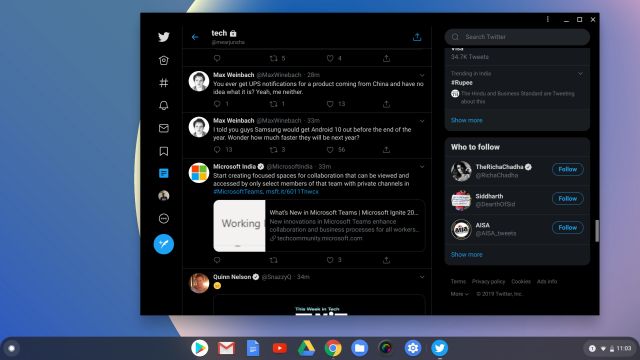This screenshot has height=360, width=640.
Task: Open profile avatar in sidebar
Action: (164, 196)
